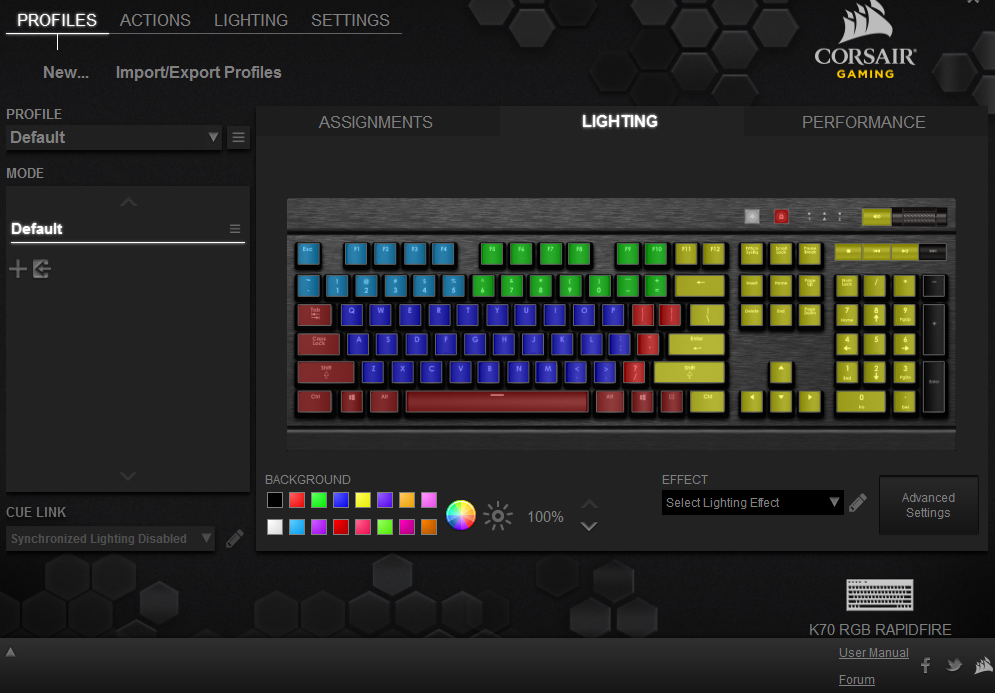
Task: Toggle the mute key on keyboard image
Action: coord(876,217)
